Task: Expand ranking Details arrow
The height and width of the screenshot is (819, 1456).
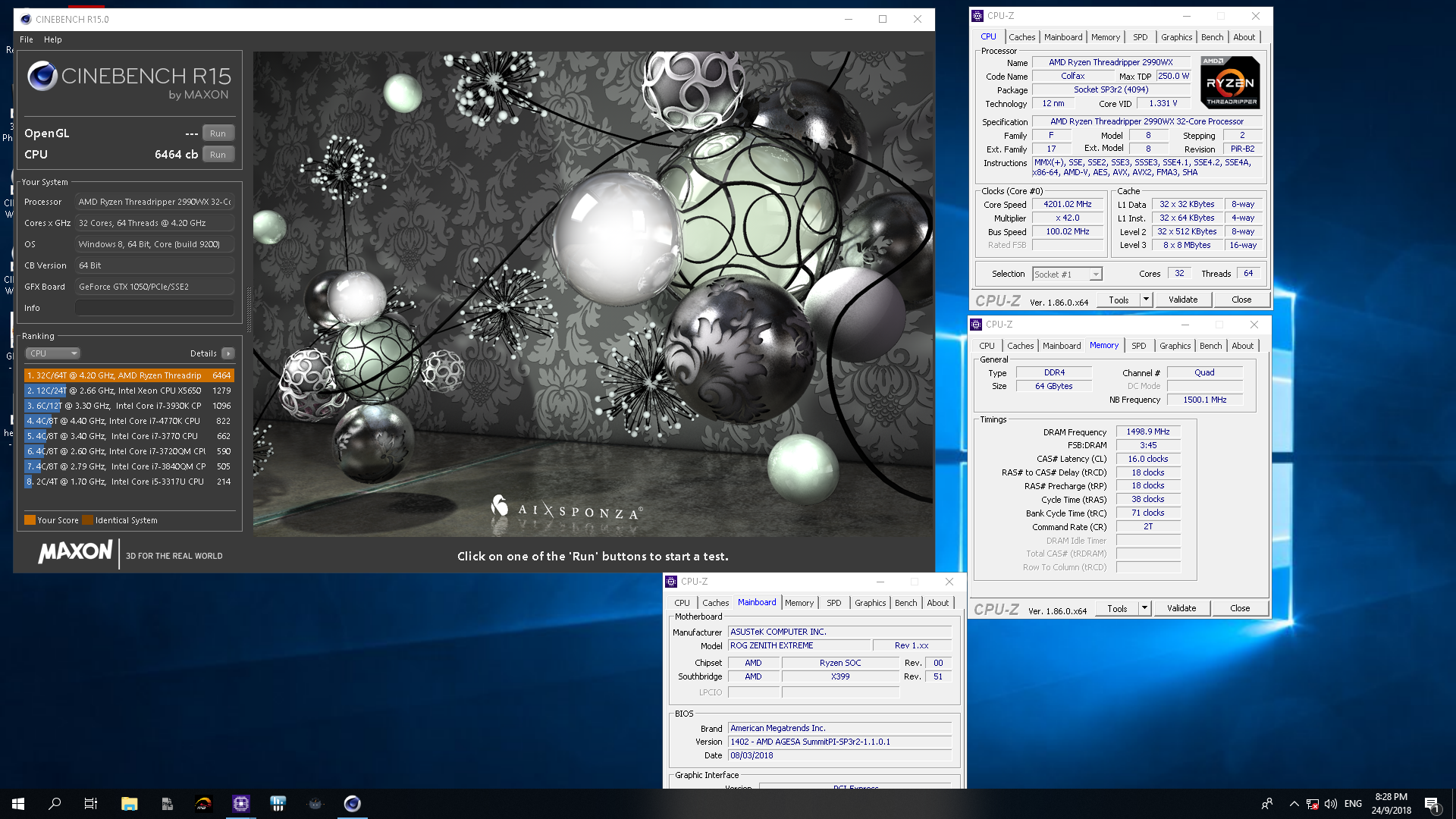Action: [228, 353]
